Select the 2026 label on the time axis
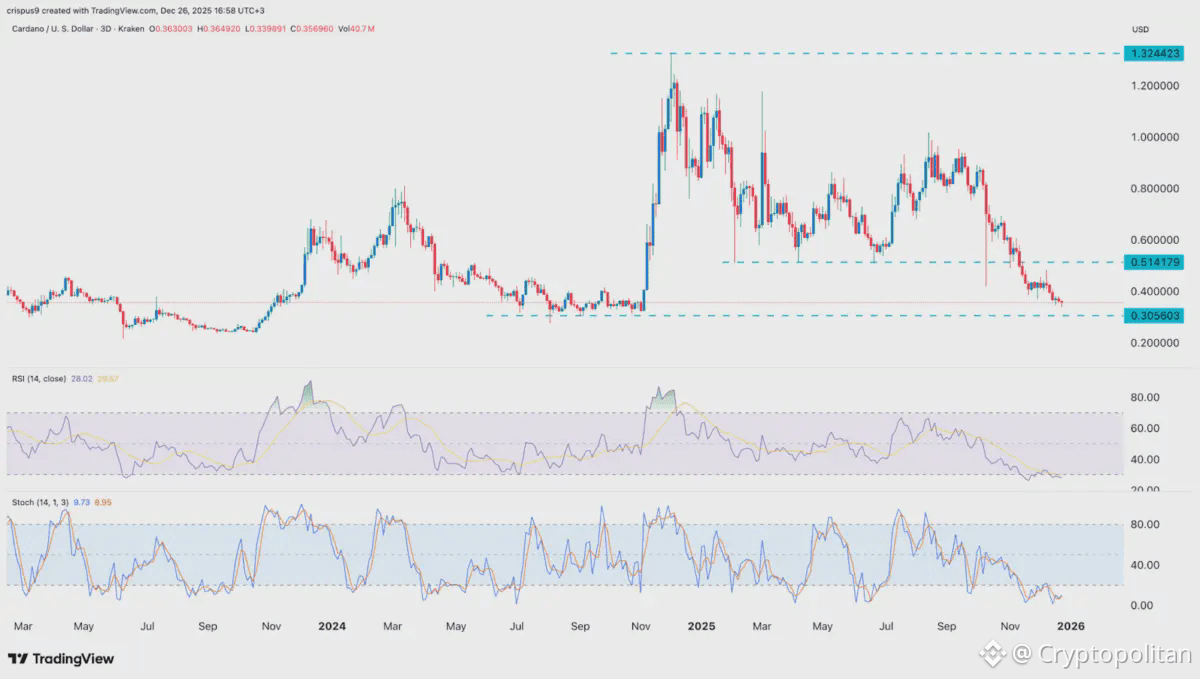This screenshot has height=679, width=1200. pos(1070,626)
